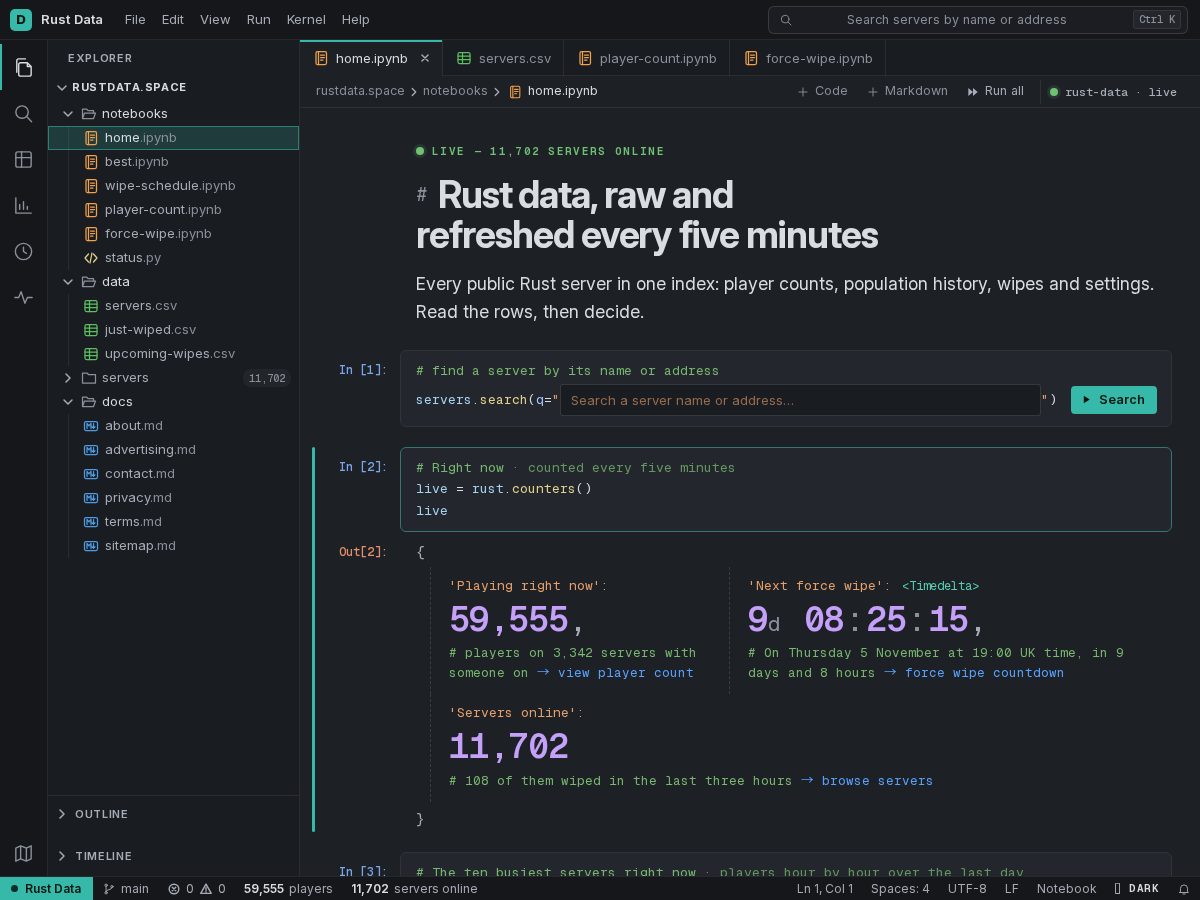Open about.md document

[174, 425]
